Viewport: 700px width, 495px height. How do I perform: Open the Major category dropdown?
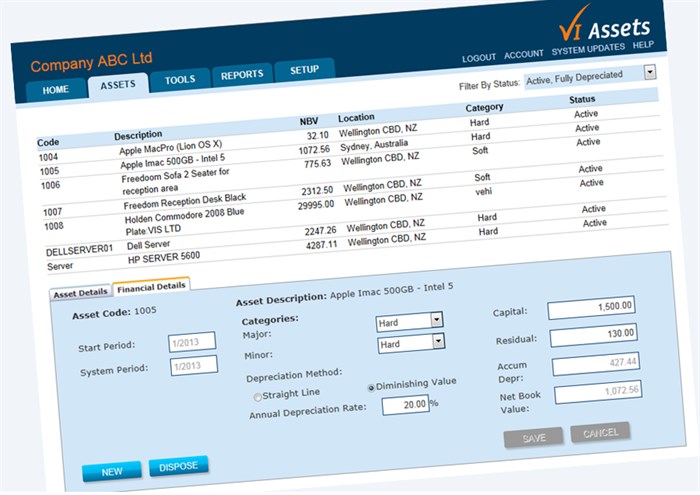click(437, 319)
